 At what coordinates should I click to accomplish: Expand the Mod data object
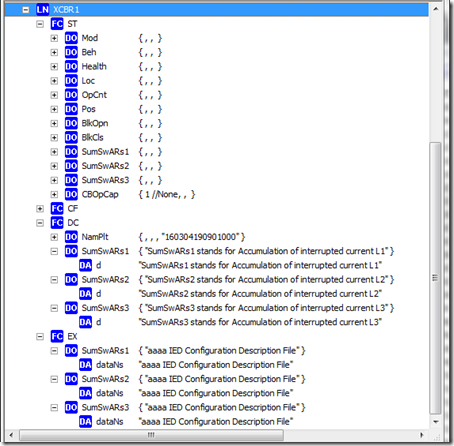[54, 38]
